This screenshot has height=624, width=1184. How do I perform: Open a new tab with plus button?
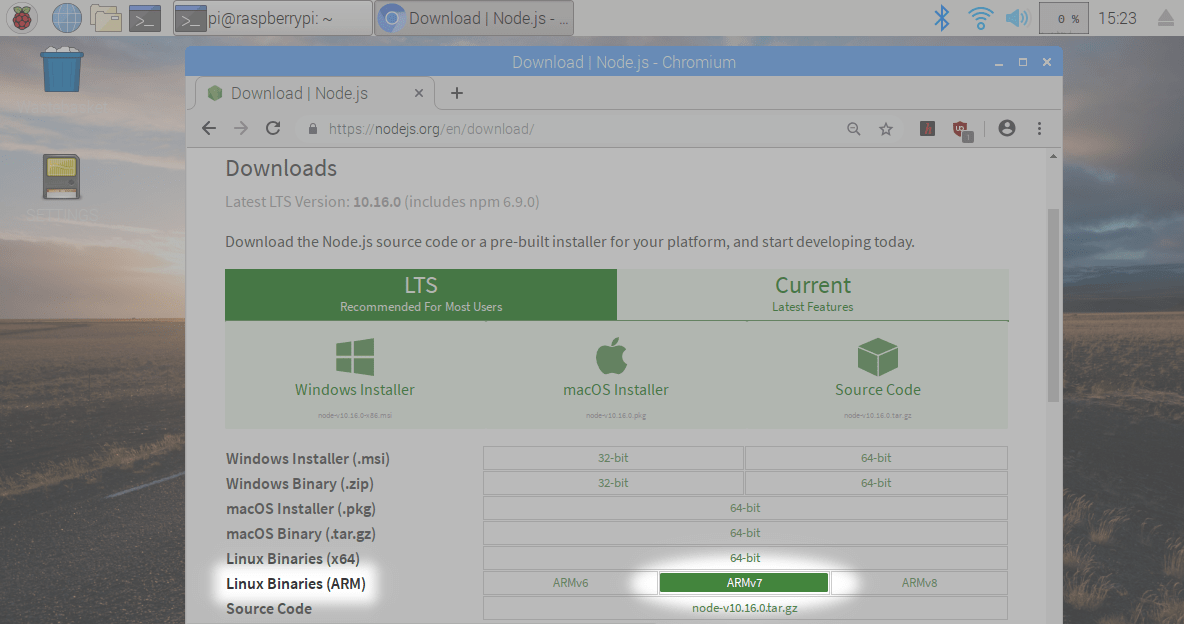click(456, 94)
